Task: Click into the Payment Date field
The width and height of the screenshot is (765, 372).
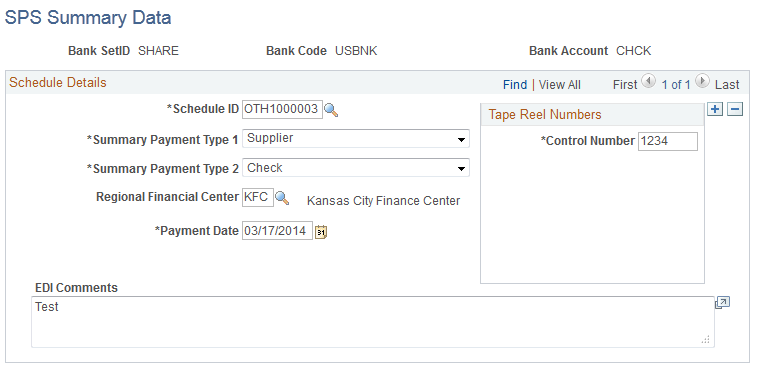Action: point(277,231)
